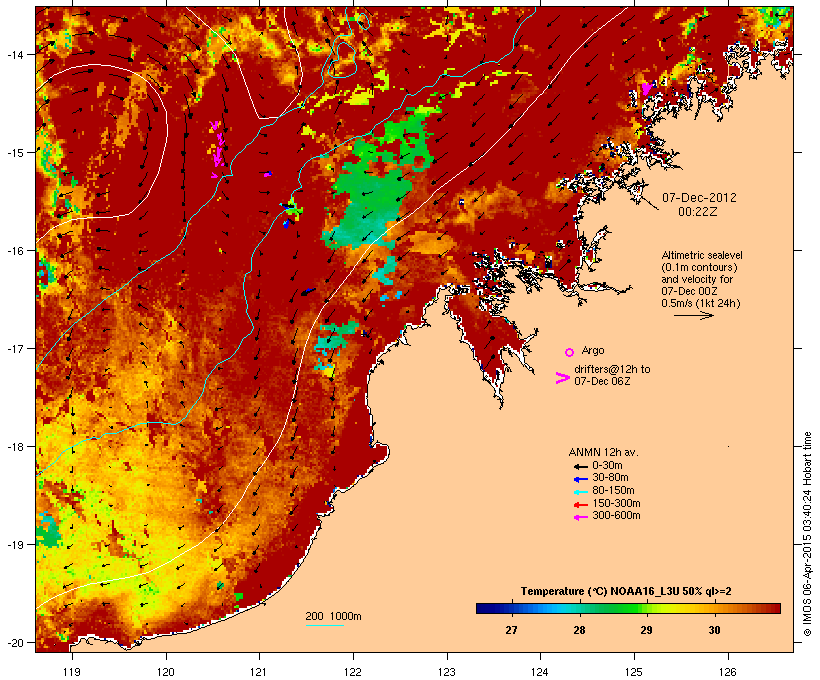Viewport: 820px width, 680px height.
Task: Click the black 0-30m arrow legend icon
Action: pos(581,467)
